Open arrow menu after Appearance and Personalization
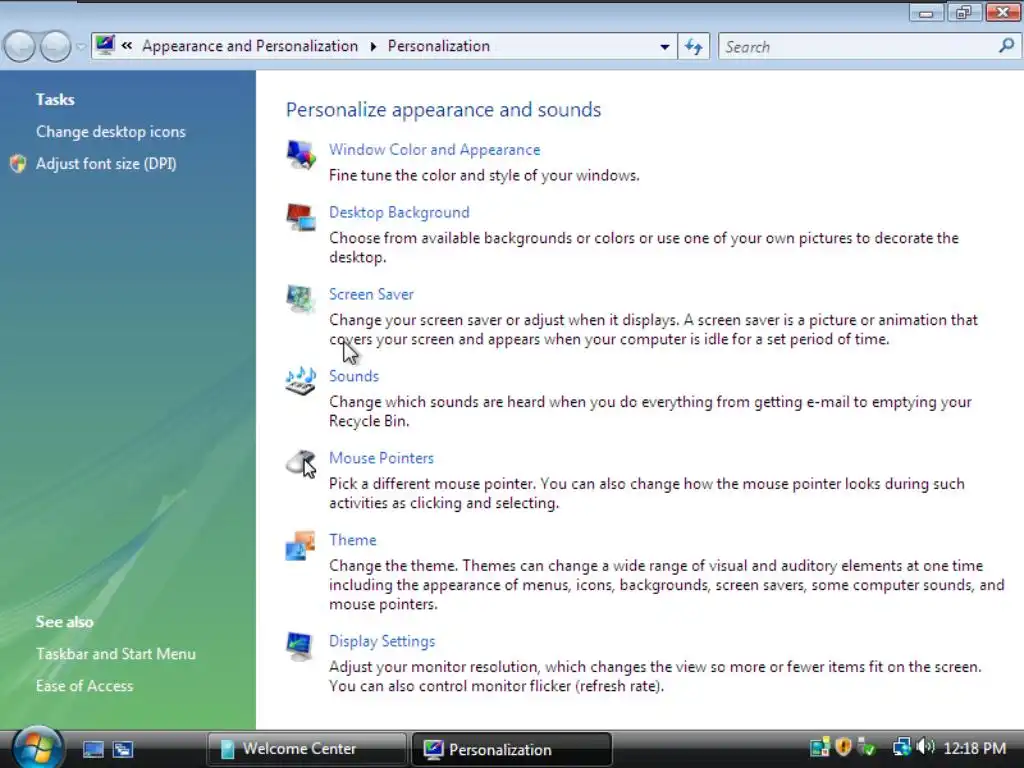Screen dimensions: 1024x768 (x=373, y=46)
